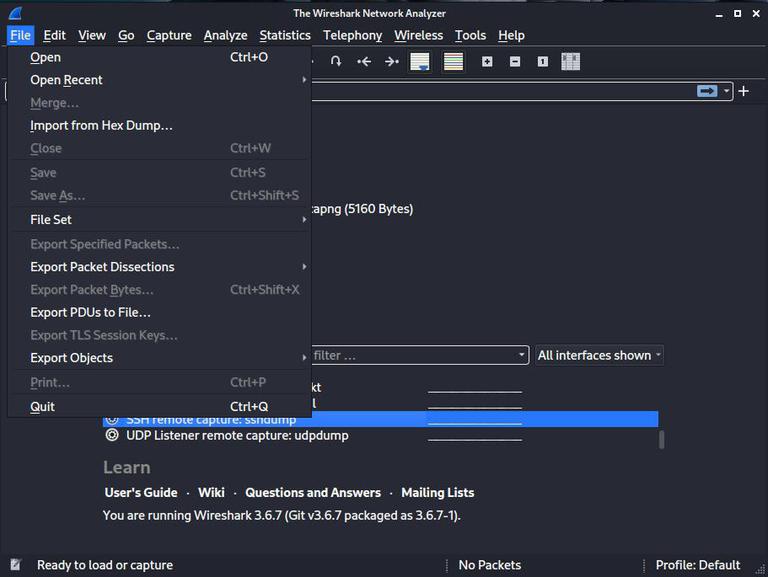Click Resize columns toolbar icon

(x=571, y=61)
